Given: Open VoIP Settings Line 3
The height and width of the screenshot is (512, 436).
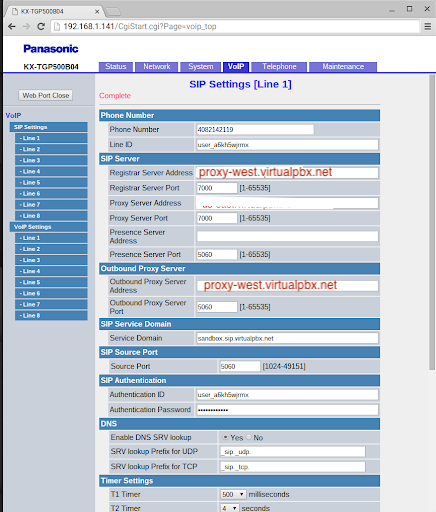Looking at the screenshot, I should [51, 260].
